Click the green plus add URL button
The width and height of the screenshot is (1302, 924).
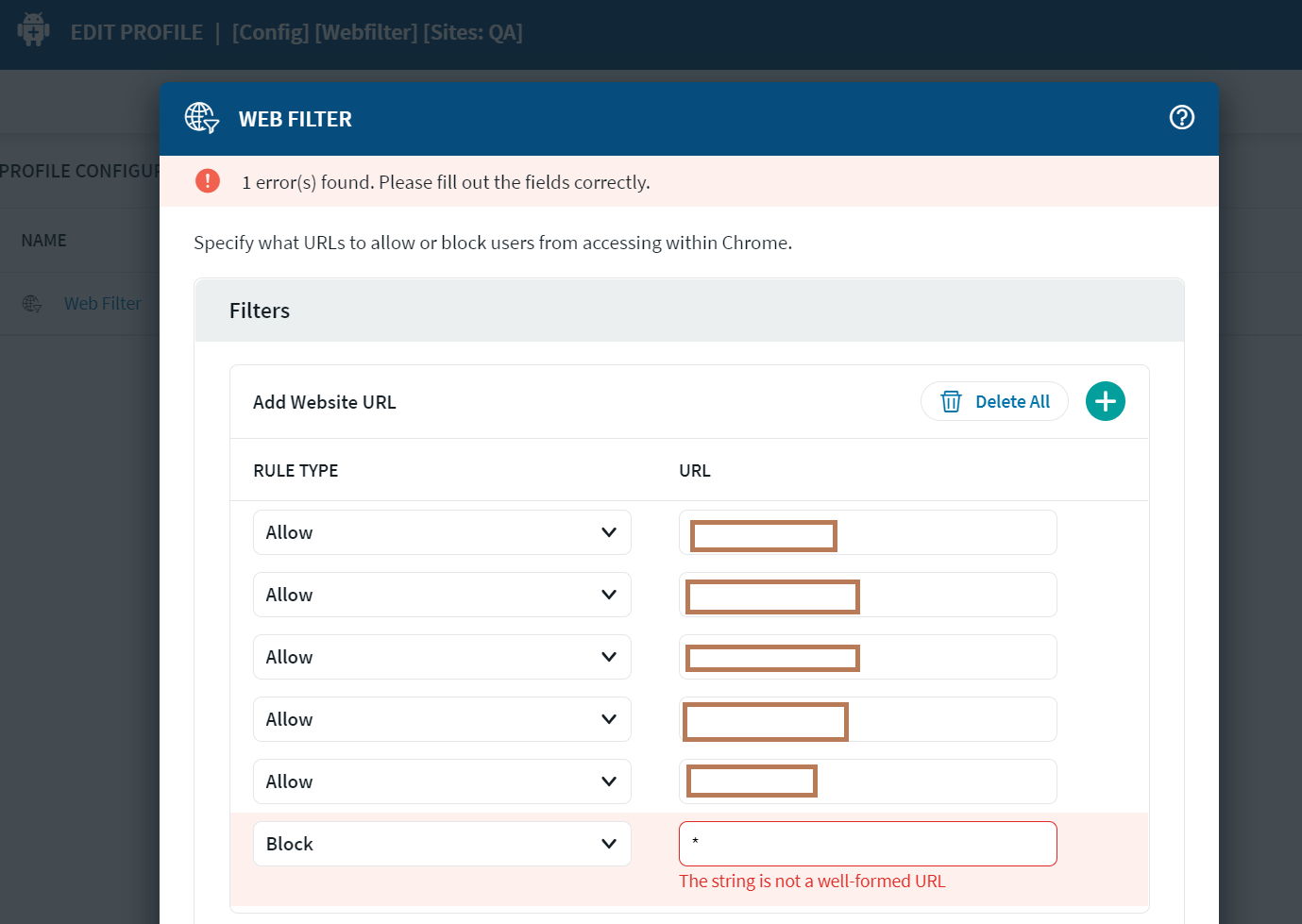point(1105,401)
